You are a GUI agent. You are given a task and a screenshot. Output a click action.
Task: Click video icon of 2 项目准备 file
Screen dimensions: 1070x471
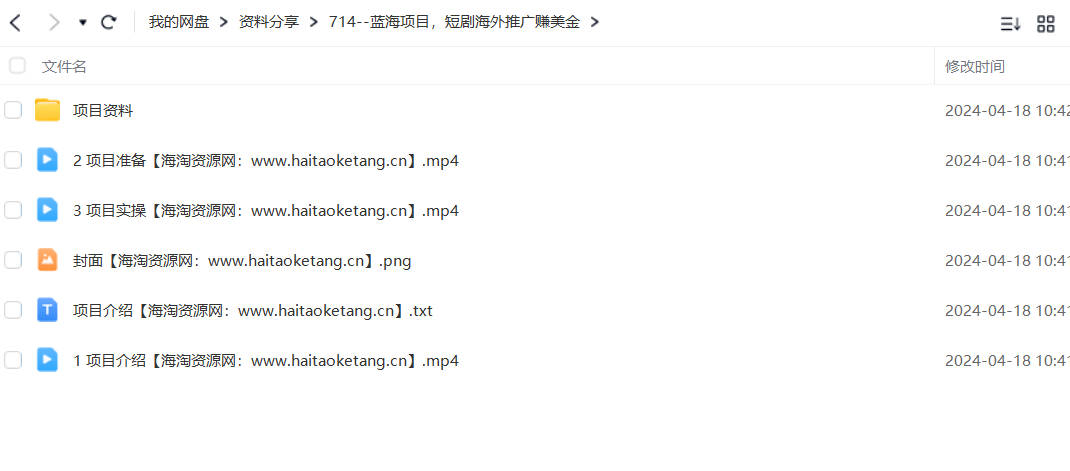tap(47, 160)
